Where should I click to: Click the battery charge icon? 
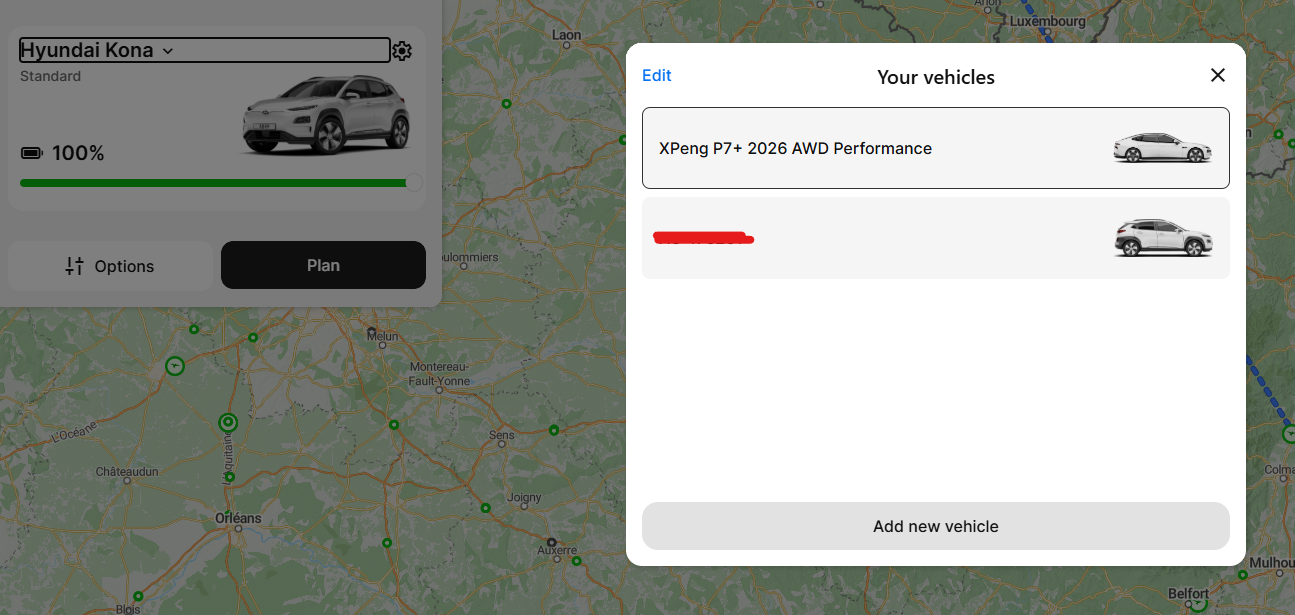point(32,153)
